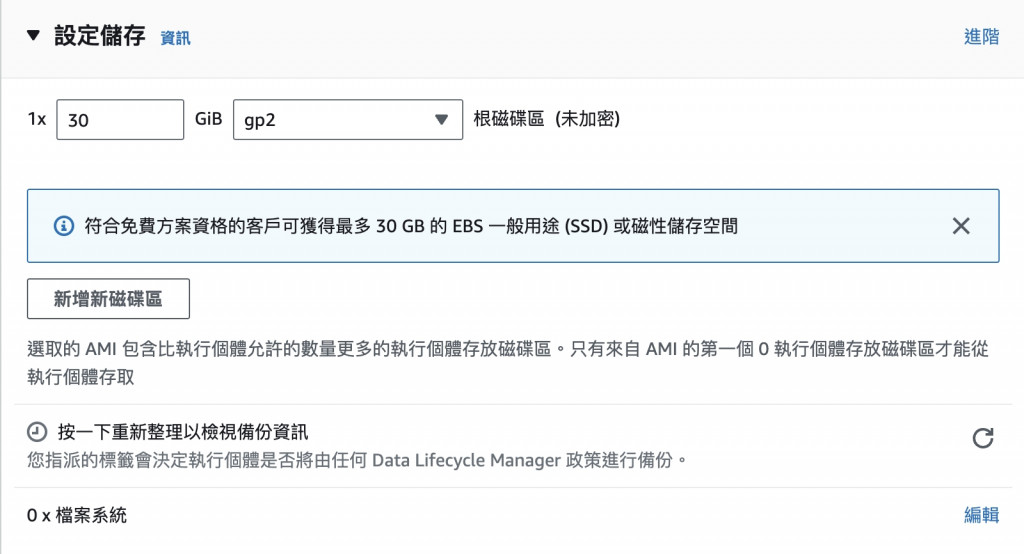Click the 0 x 檔案系統 label
This screenshot has width=1024, height=554.
77,516
